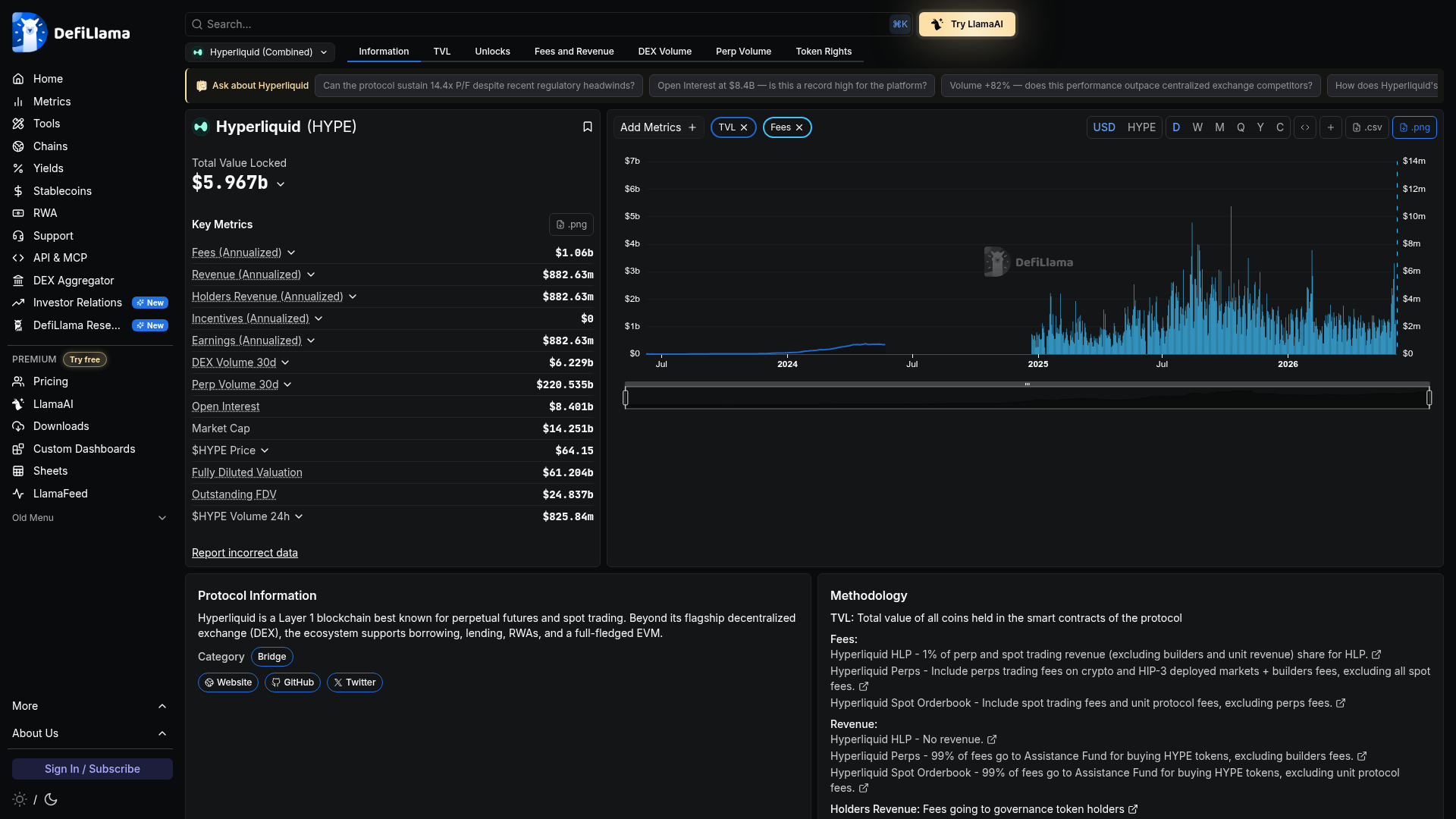The image size is (1456, 819).
Task: Click the DefiLlama Research icon
Action: pyautogui.click(x=18, y=325)
